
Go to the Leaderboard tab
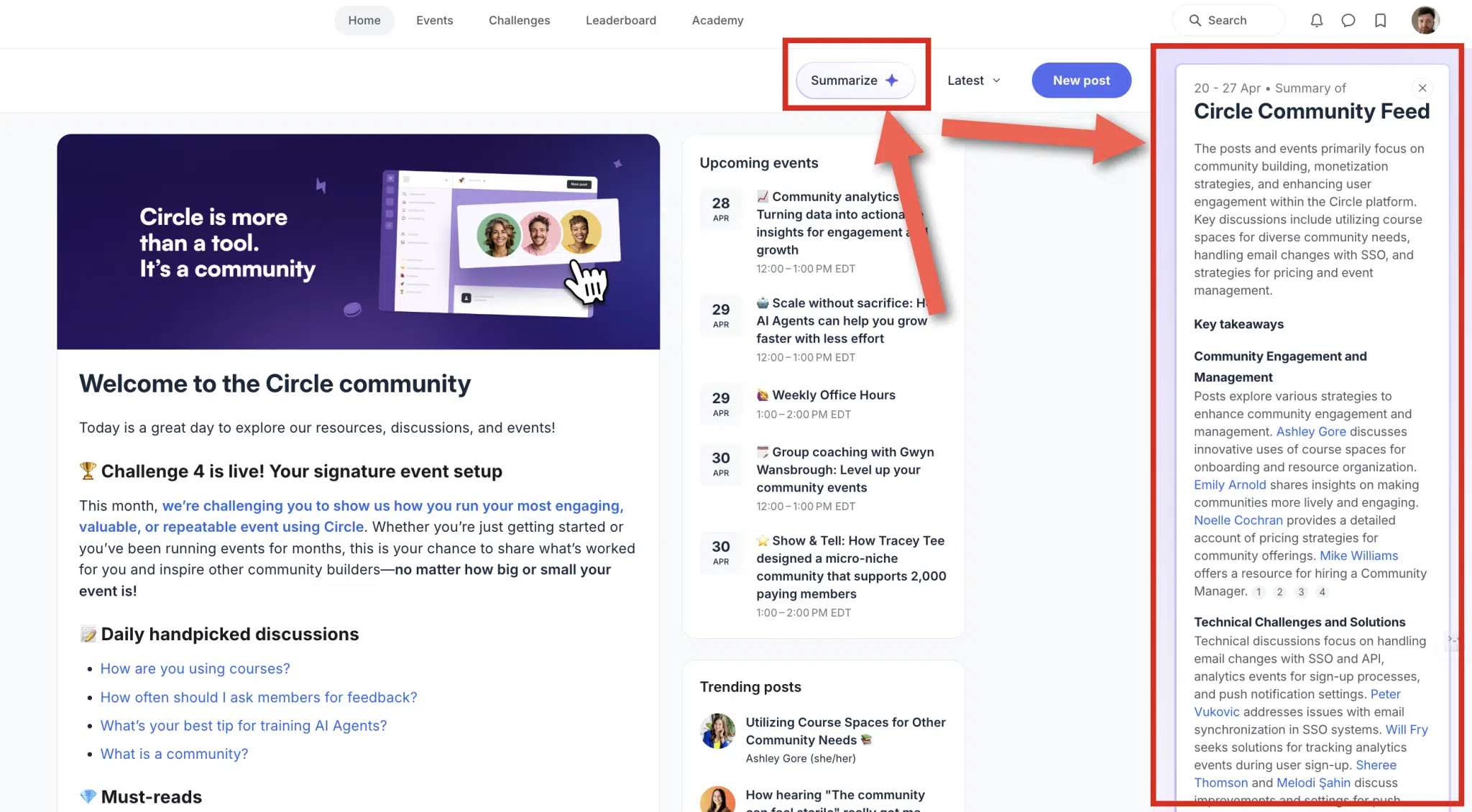pos(620,20)
